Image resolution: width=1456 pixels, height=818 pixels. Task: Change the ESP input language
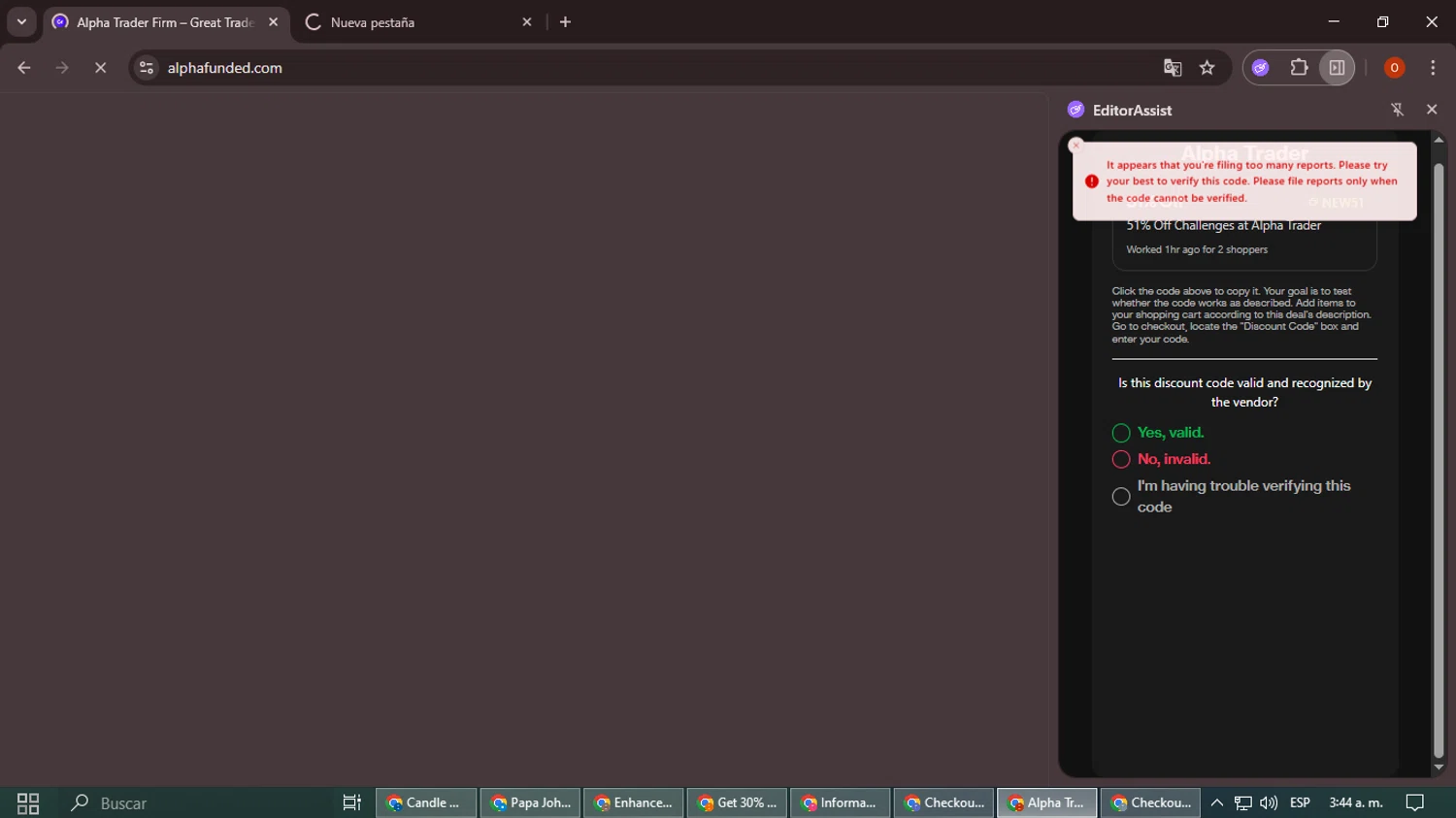click(1301, 803)
